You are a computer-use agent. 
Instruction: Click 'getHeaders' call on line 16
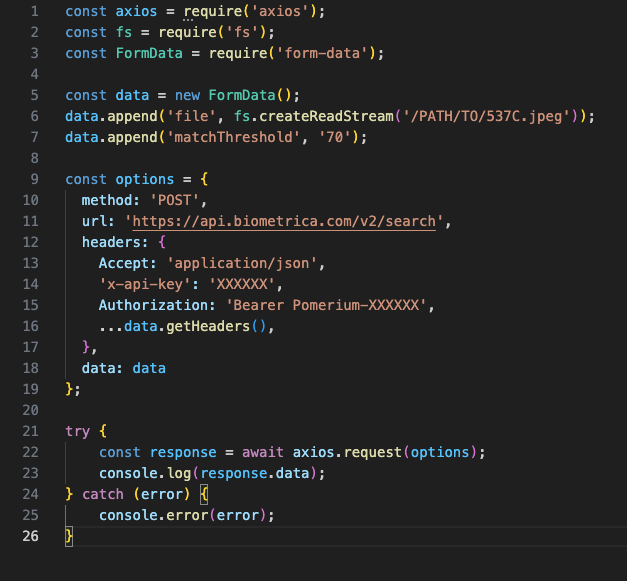[x=208, y=326]
